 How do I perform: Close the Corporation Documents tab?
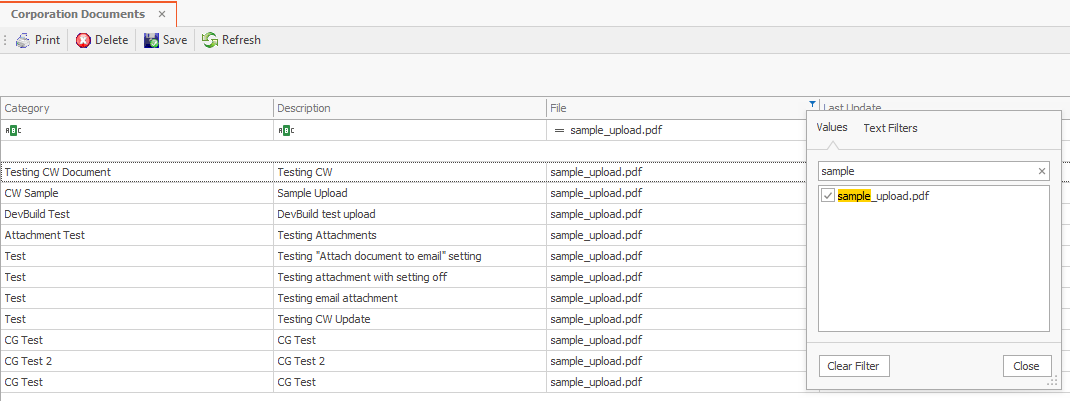162,14
